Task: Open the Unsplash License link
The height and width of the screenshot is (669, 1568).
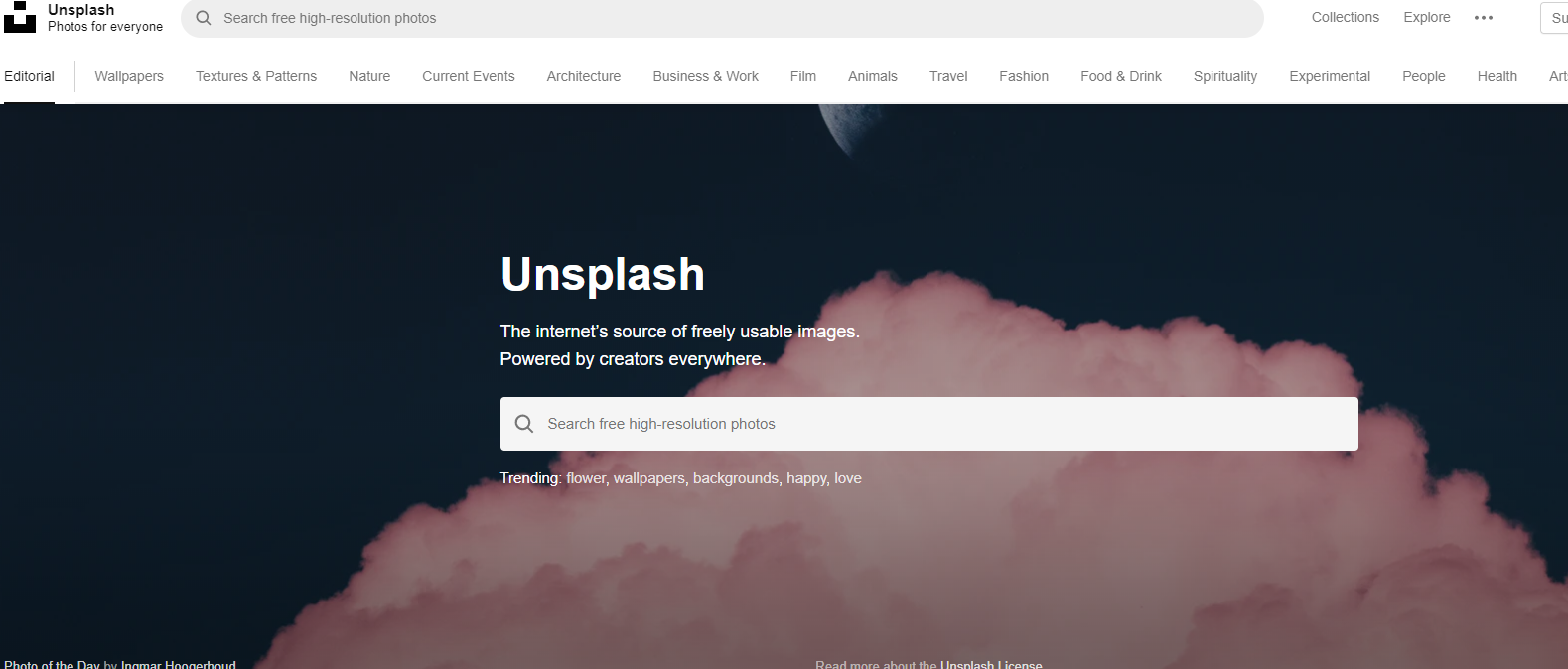Action: click(x=991, y=663)
